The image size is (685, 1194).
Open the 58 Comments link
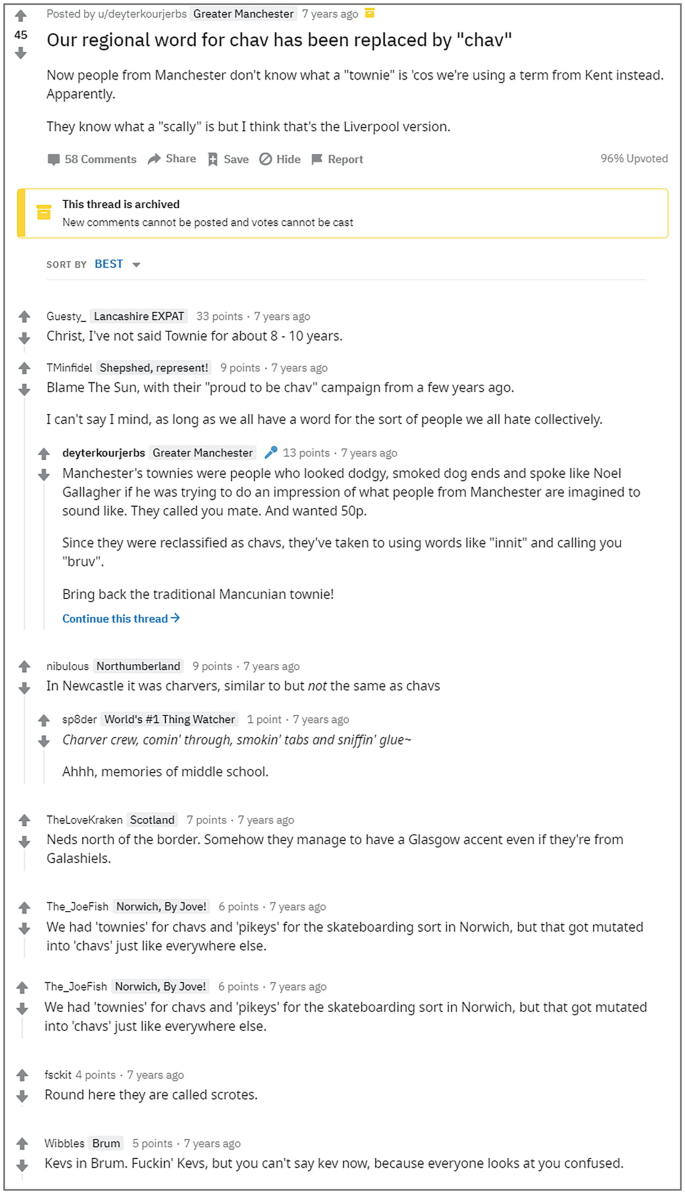click(92, 159)
